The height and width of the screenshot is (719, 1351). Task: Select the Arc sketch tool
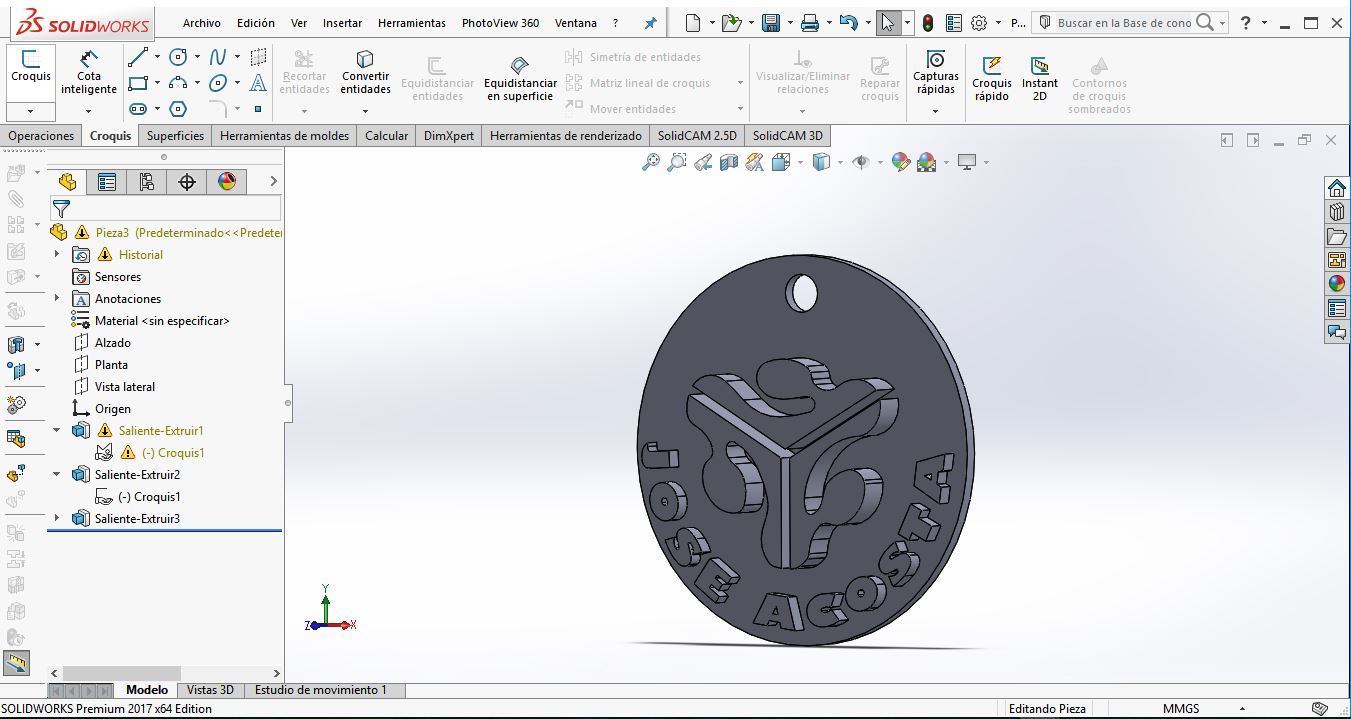(178, 83)
